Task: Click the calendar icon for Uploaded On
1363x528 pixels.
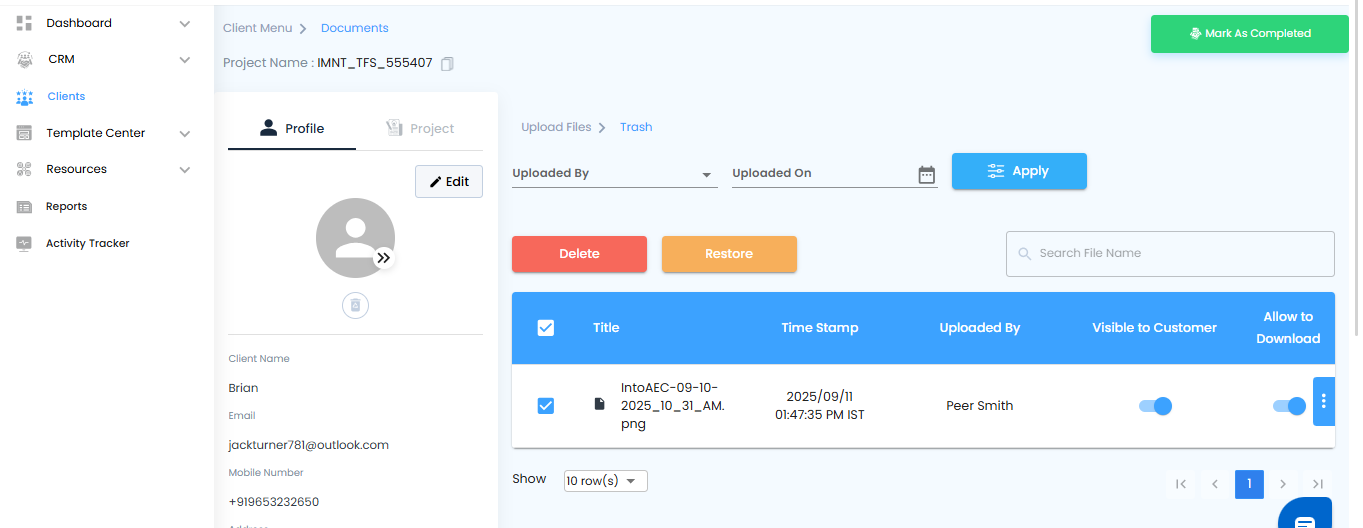Action: coord(926,174)
